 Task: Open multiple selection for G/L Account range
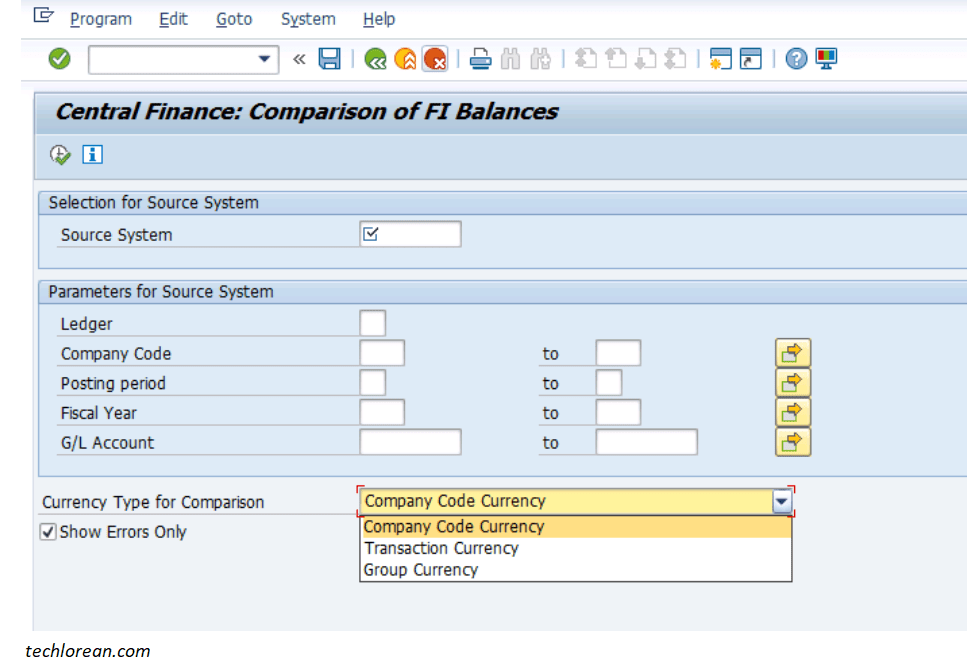791,441
